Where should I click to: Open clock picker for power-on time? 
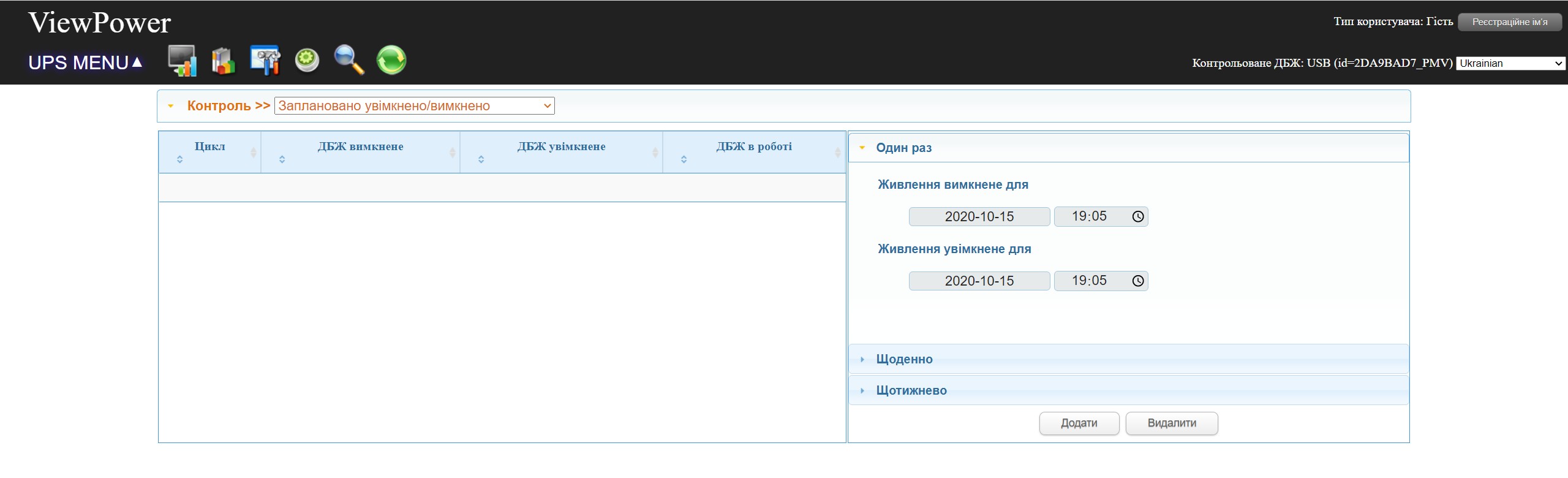(x=1137, y=281)
